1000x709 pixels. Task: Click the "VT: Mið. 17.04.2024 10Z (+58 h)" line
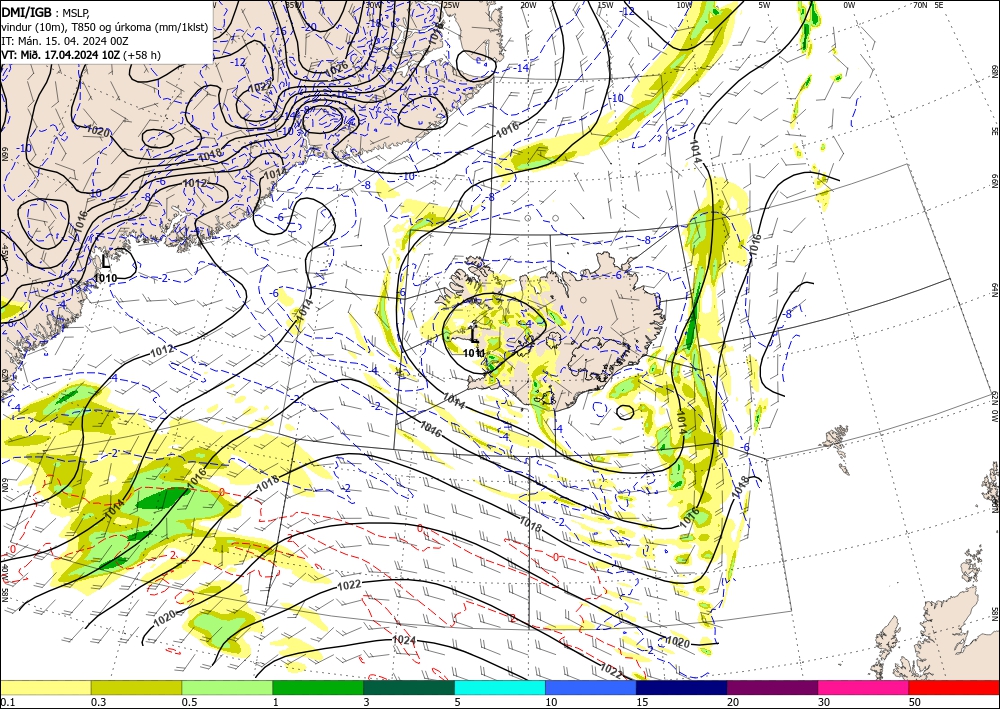pyautogui.click(x=81, y=55)
